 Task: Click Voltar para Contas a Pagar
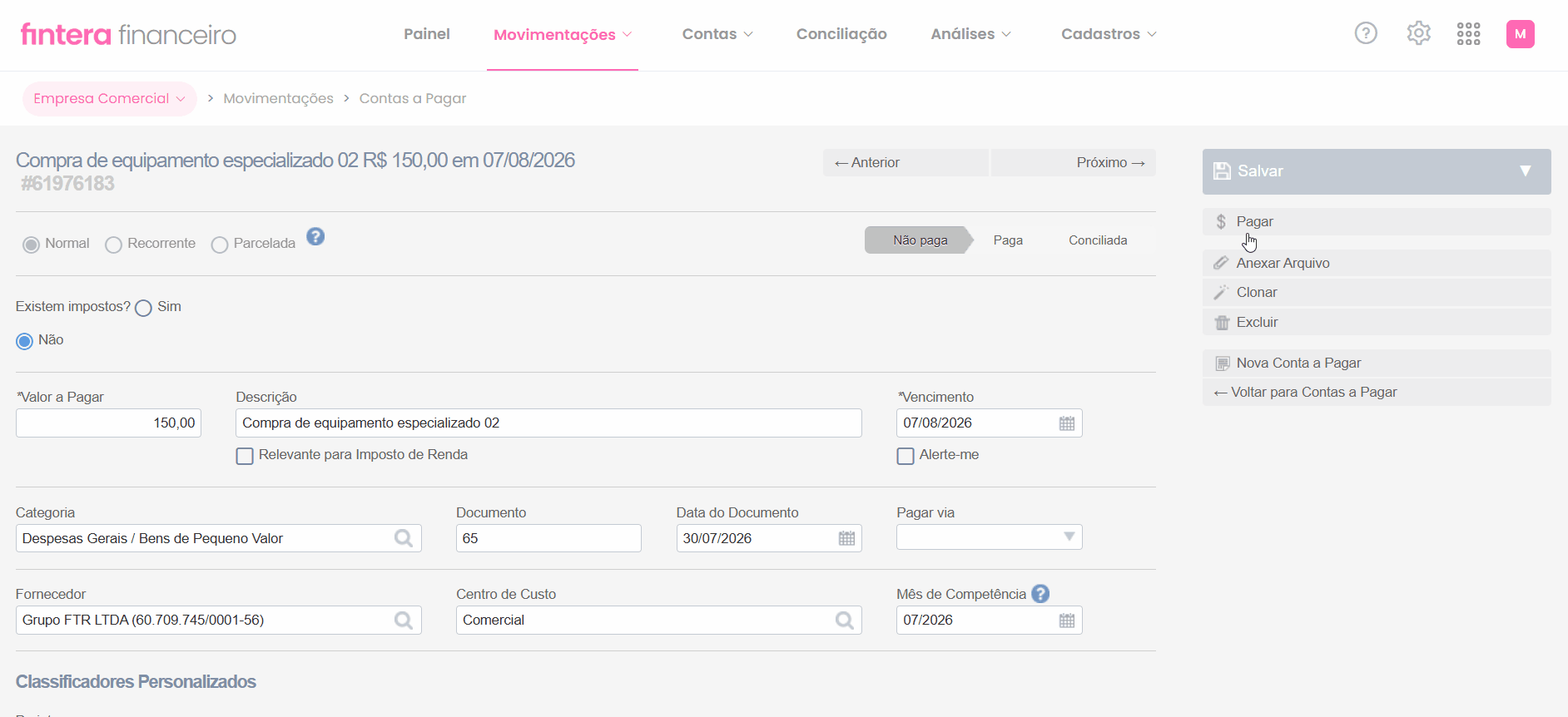click(x=1377, y=393)
